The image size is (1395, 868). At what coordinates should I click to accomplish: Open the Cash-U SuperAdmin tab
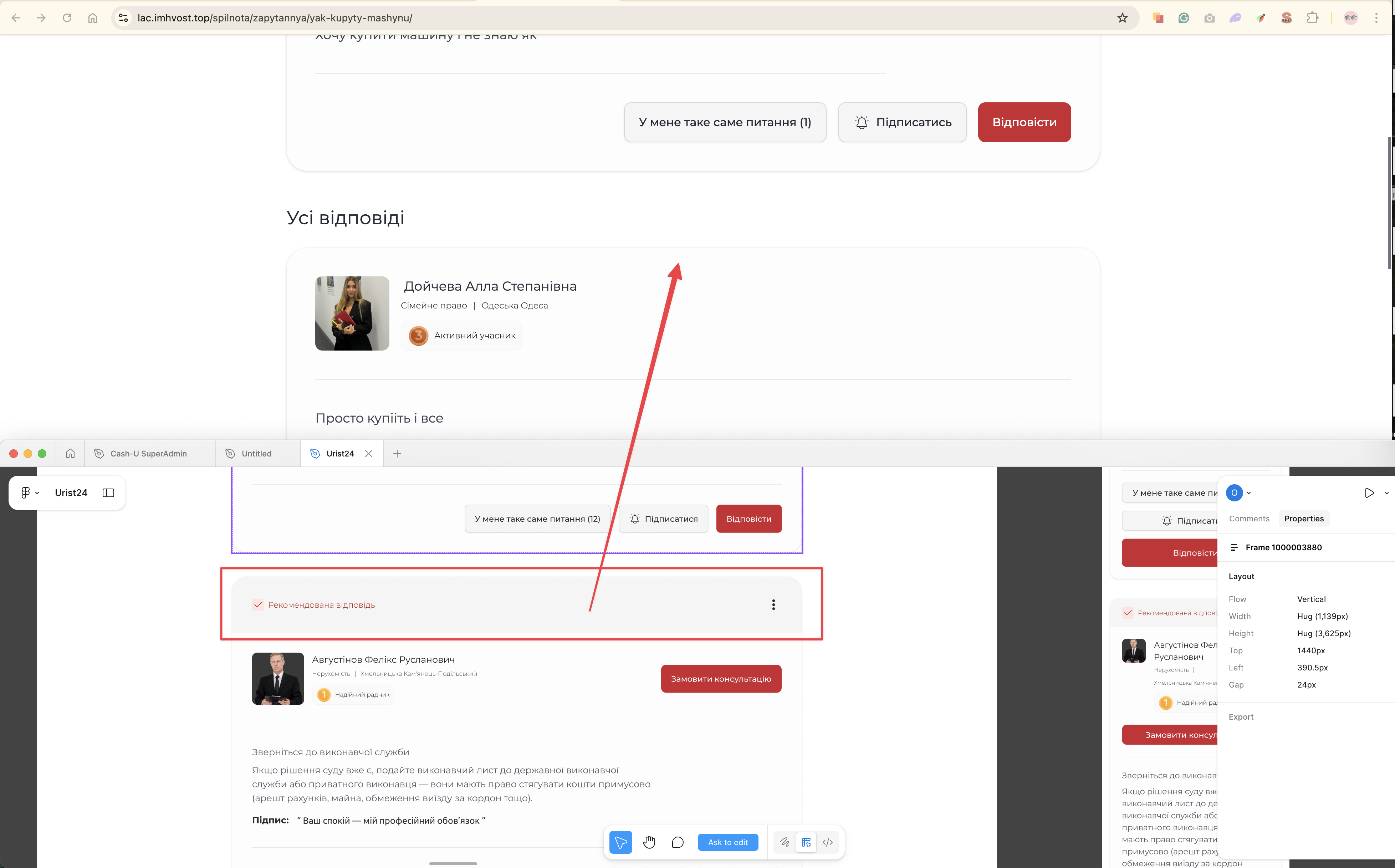[148, 454]
